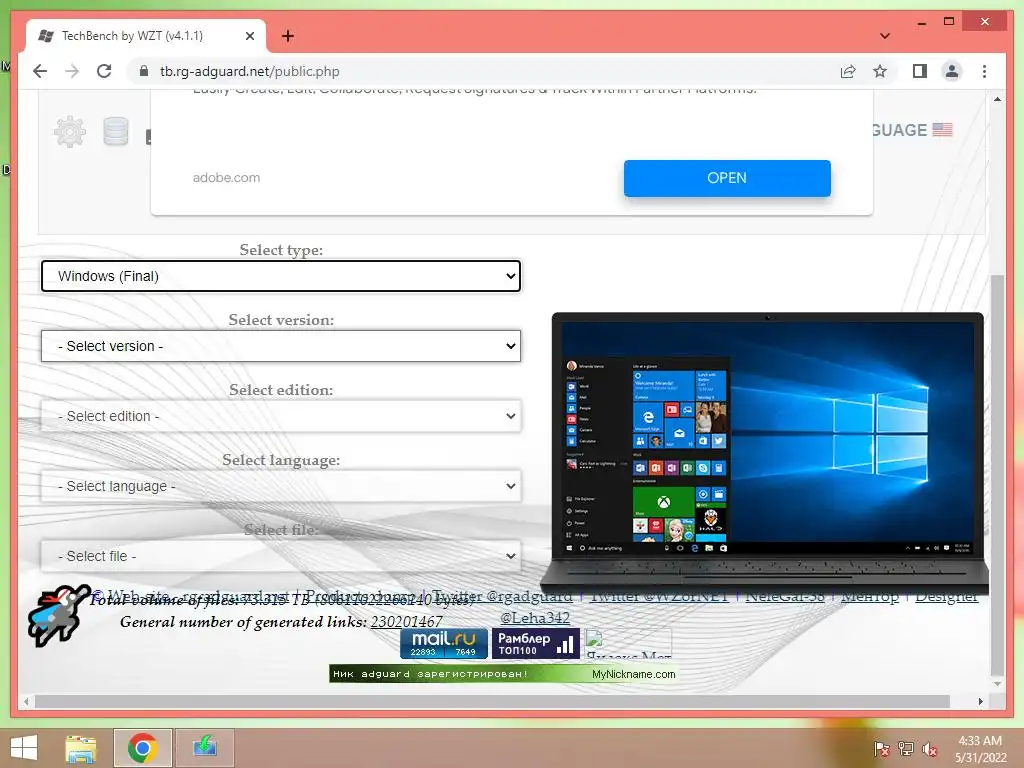Toggle the Chrome side panel icon
The image size is (1024, 768).
click(x=920, y=71)
